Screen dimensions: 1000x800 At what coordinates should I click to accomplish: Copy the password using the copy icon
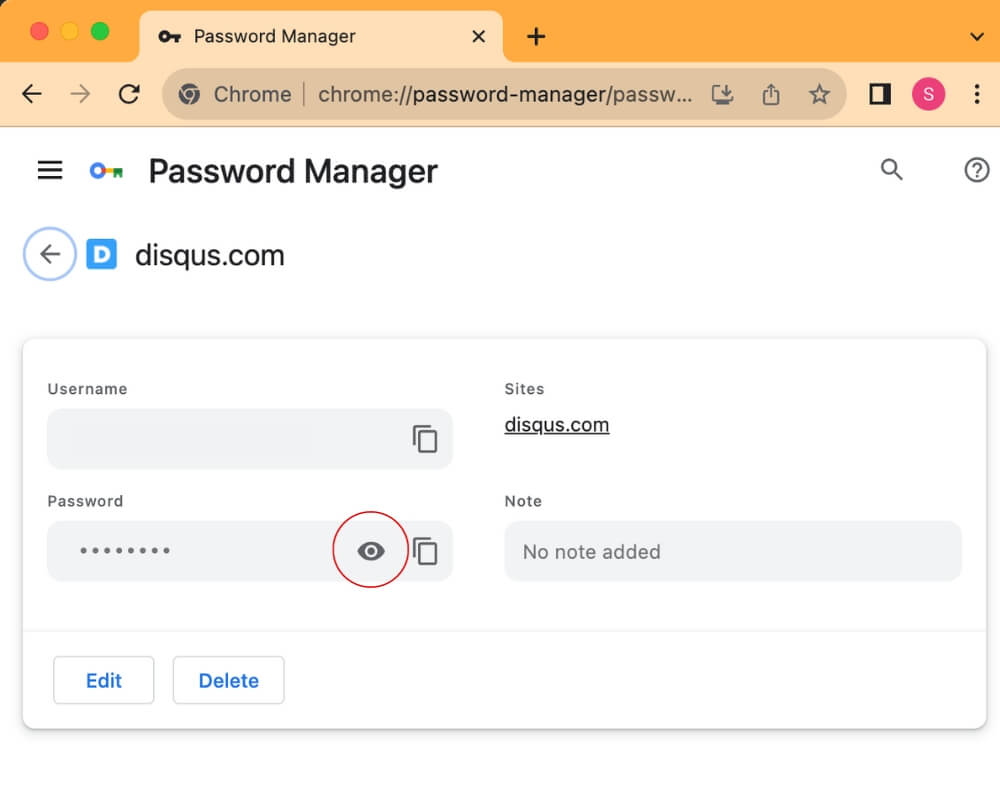(x=427, y=550)
